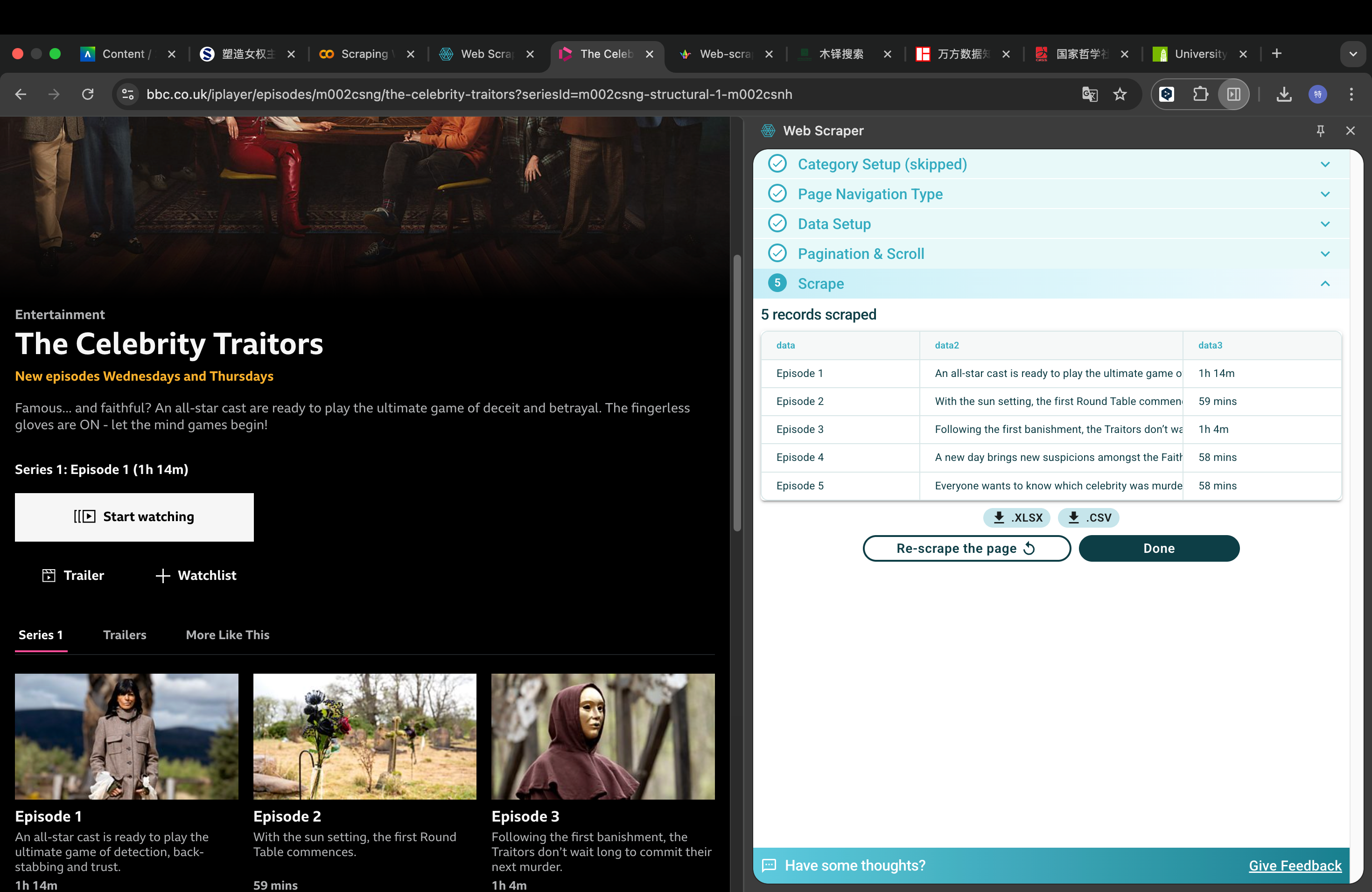The height and width of the screenshot is (892, 1372).
Task: Pin the Web Scraper side panel
Action: (1320, 131)
